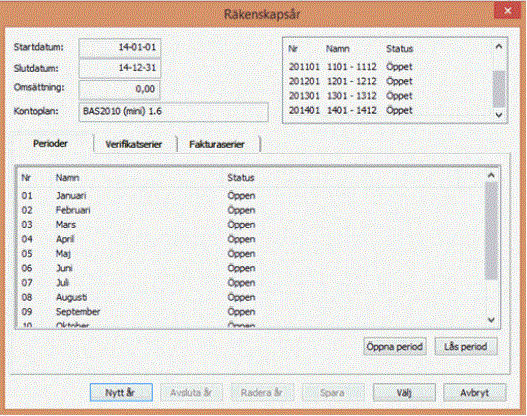The width and height of the screenshot is (527, 416).
Task: Click the Slutdatum date field
Action: [x=120, y=69]
